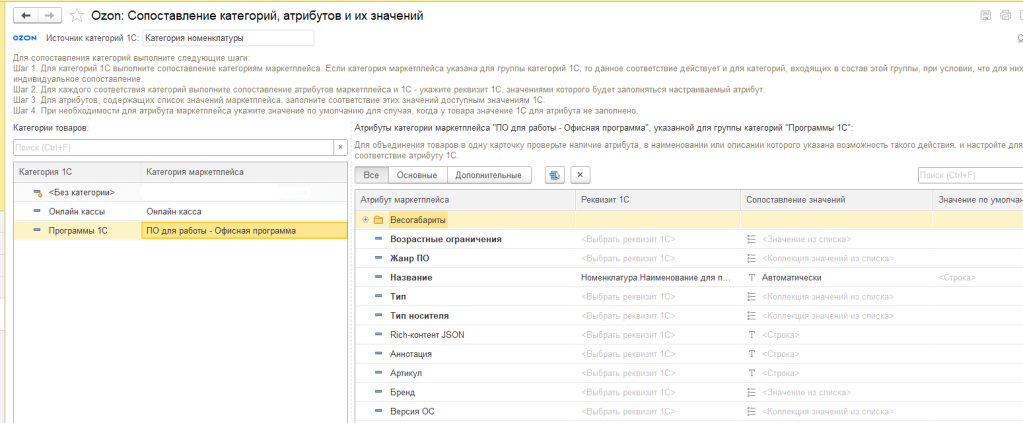This screenshot has width=1023, height=423.
Task: Go forward with the right arrow button
Action: point(50,15)
